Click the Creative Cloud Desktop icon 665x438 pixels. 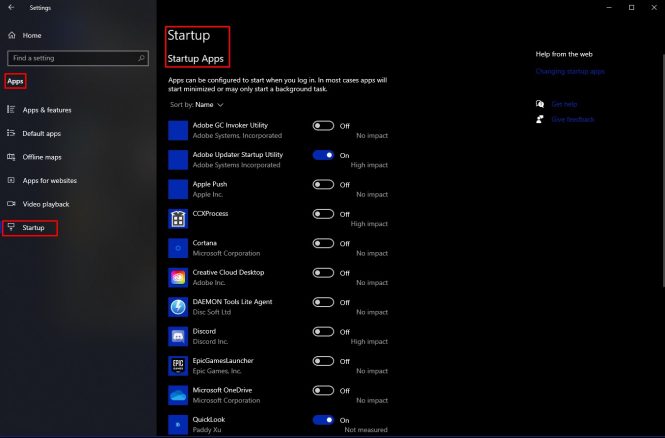[178, 277]
